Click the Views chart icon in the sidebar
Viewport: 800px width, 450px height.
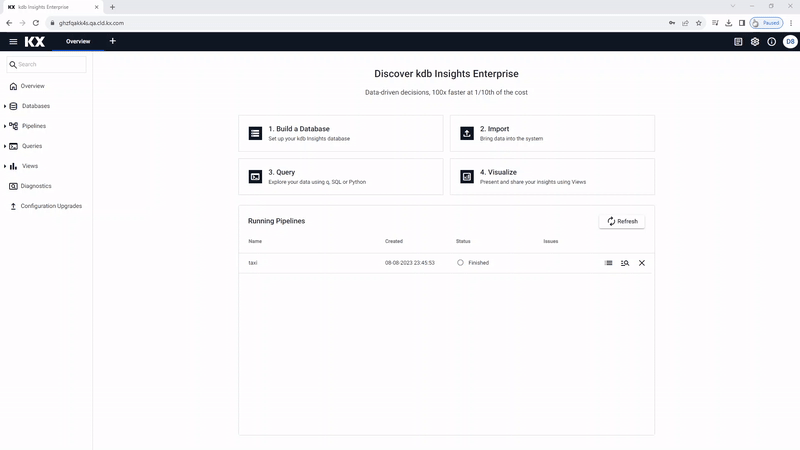point(13,166)
